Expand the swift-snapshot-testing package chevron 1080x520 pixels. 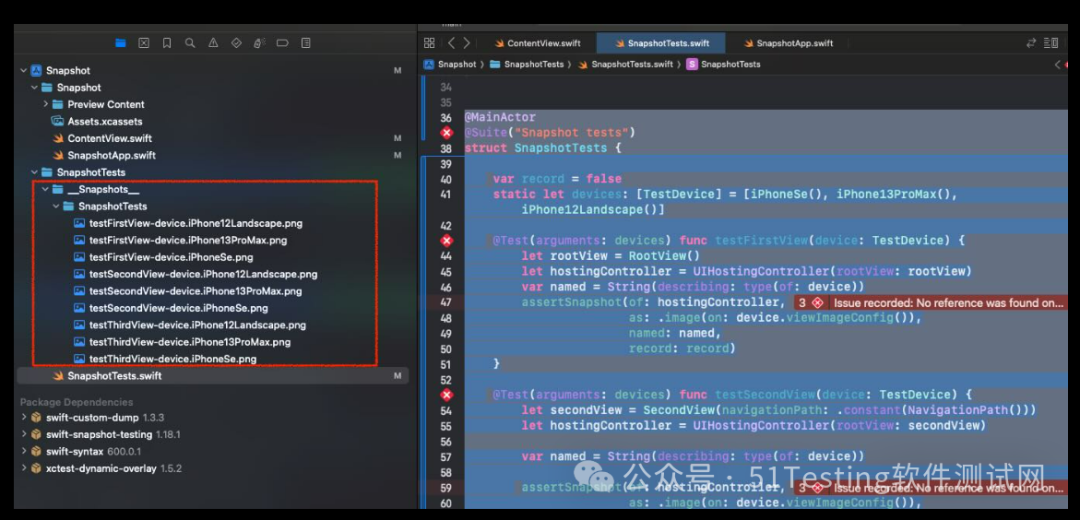(23, 435)
